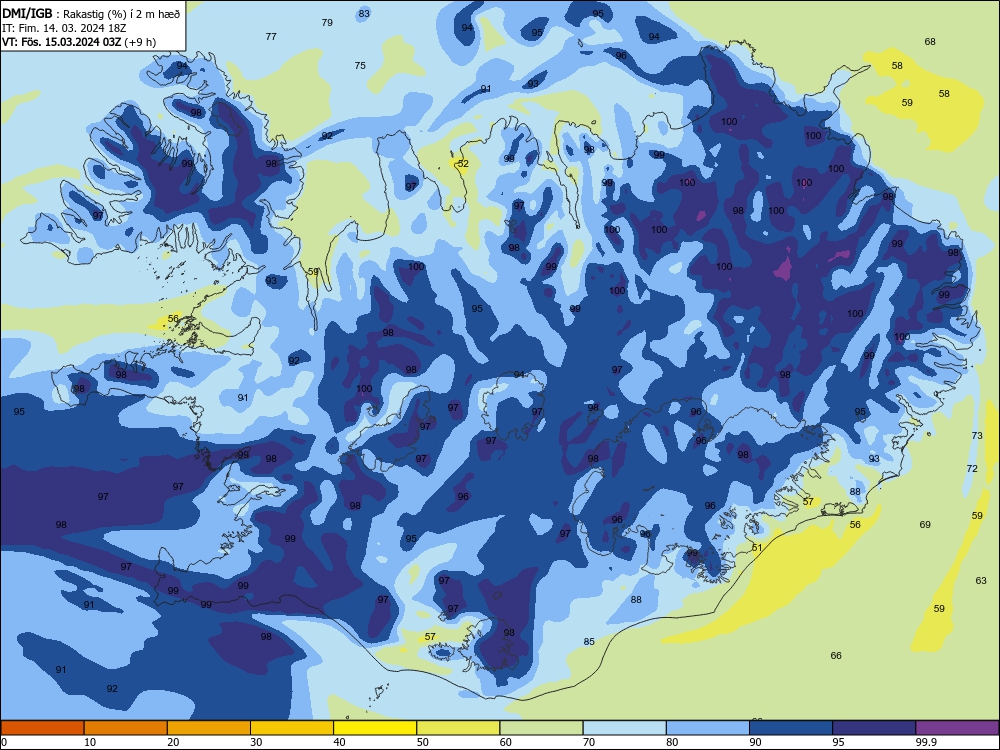Click the medium blue 90–95 legend swatch
1000x750 pixels.
(x=791, y=728)
